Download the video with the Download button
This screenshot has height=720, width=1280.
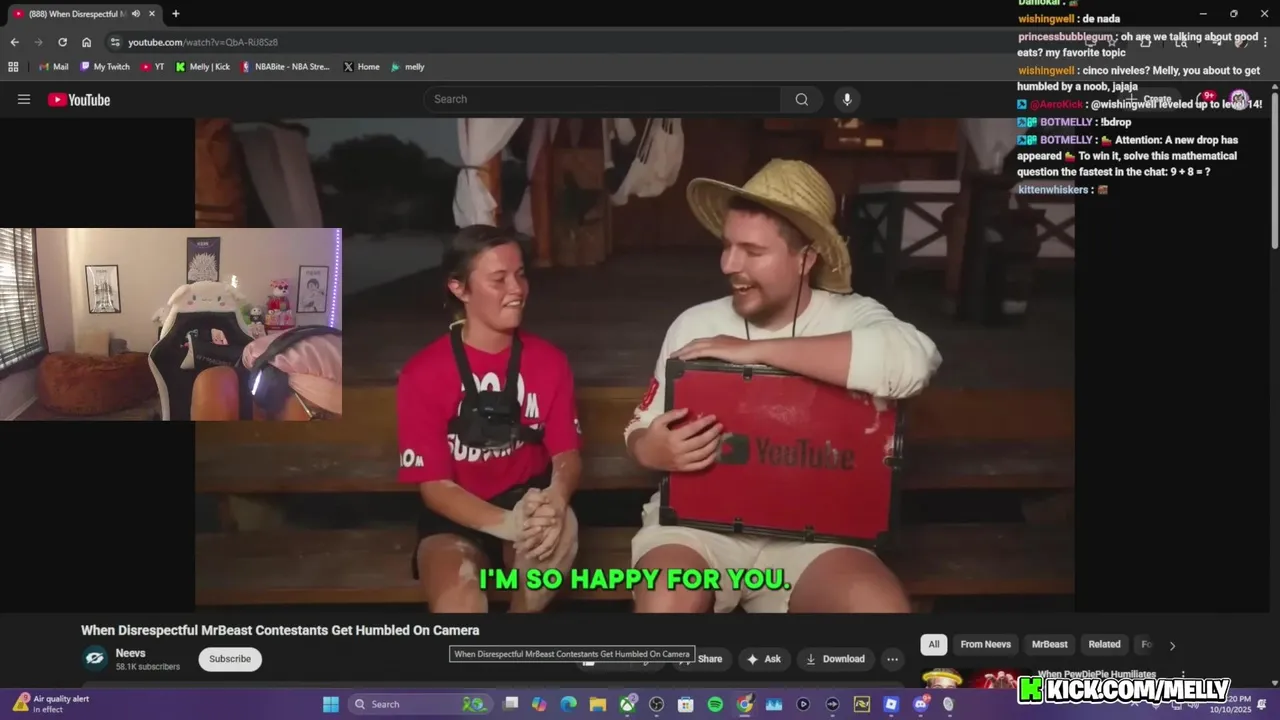pyautogui.click(x=835, y=659)
